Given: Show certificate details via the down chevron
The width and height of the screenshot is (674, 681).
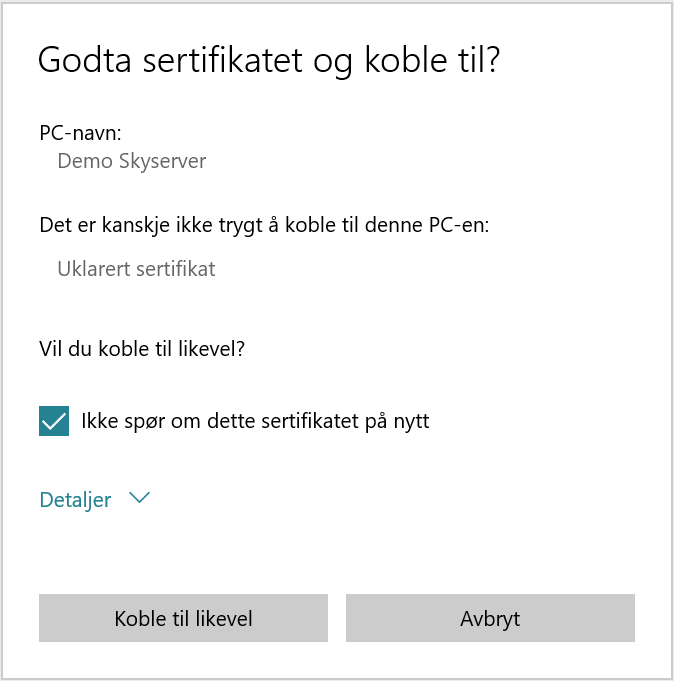Looking at the screenshot, I should (x=139, y=499).
